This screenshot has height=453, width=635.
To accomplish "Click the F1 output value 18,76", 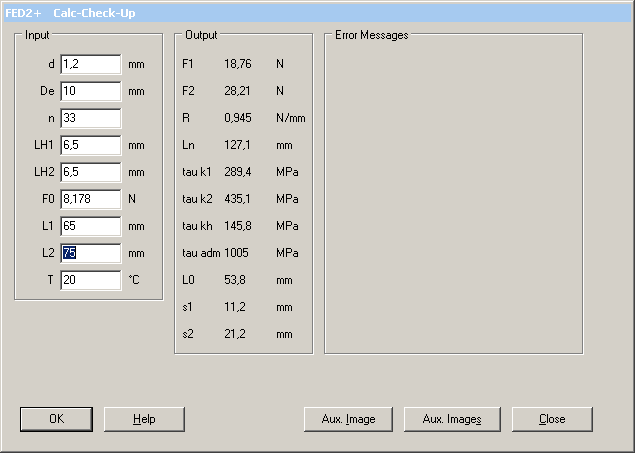I will click(x=237, y=64).
